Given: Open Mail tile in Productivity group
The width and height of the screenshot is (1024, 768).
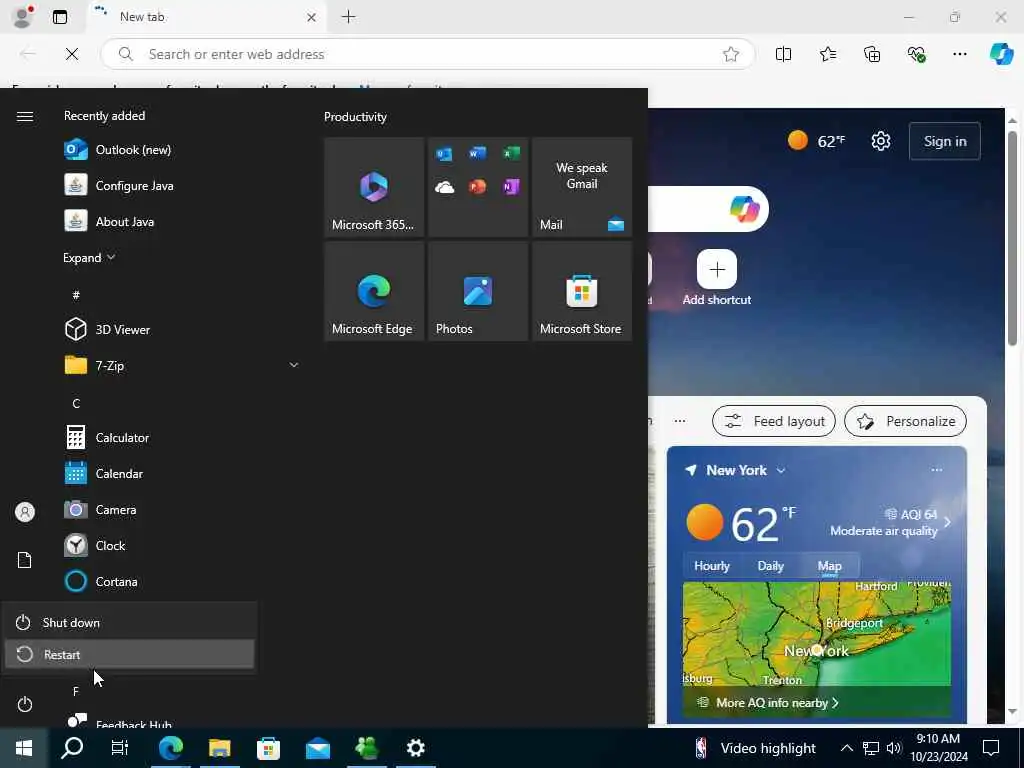Looking at the screenshot, I should [582, 187].
